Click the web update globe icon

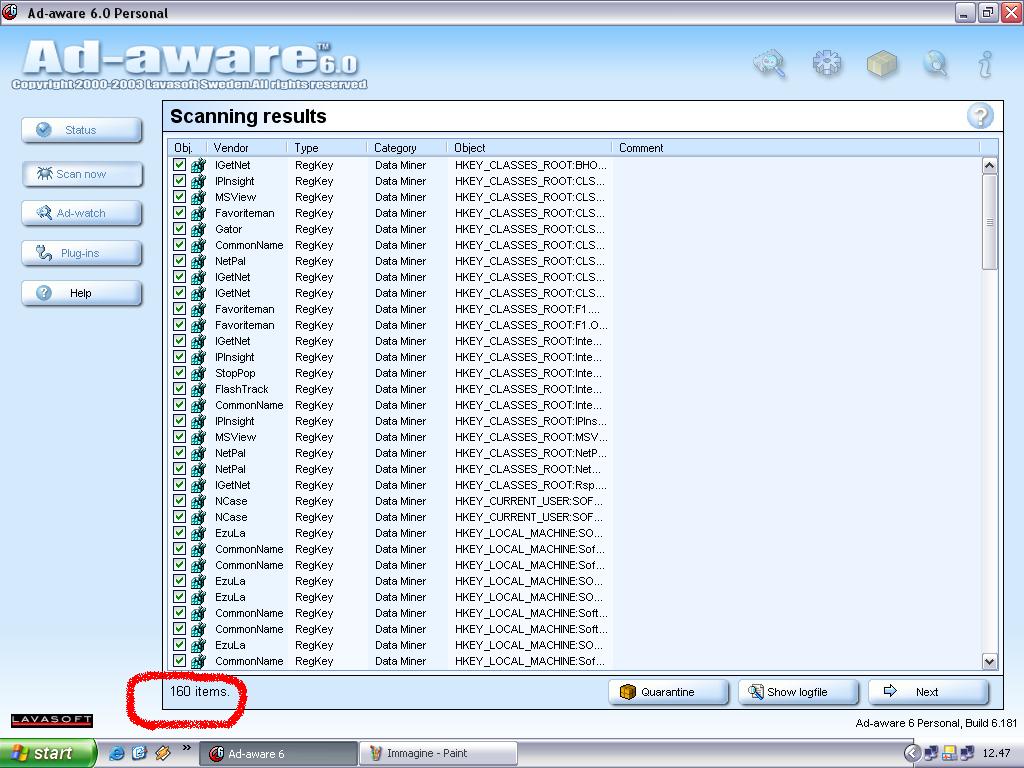coord(935,63)
